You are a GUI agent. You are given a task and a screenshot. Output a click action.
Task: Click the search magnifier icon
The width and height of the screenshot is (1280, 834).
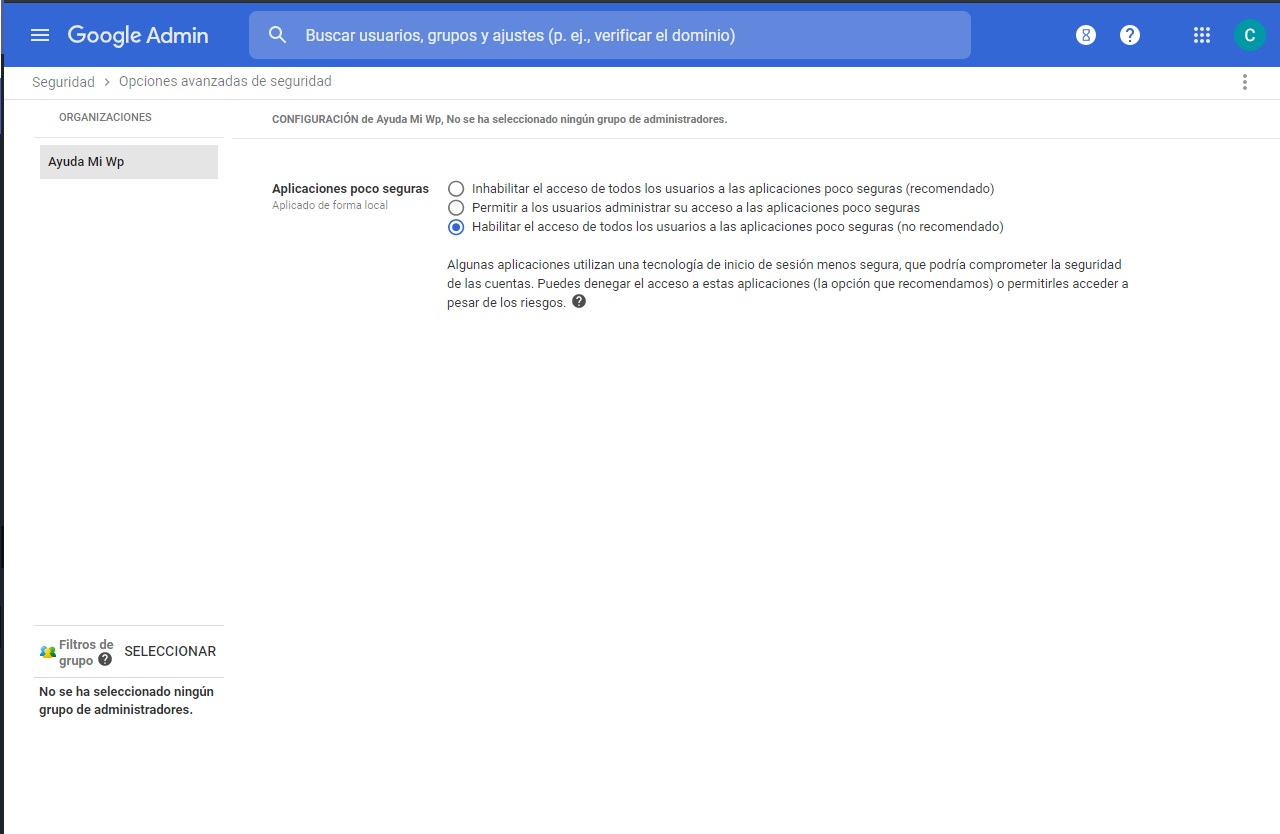point(277,35)
